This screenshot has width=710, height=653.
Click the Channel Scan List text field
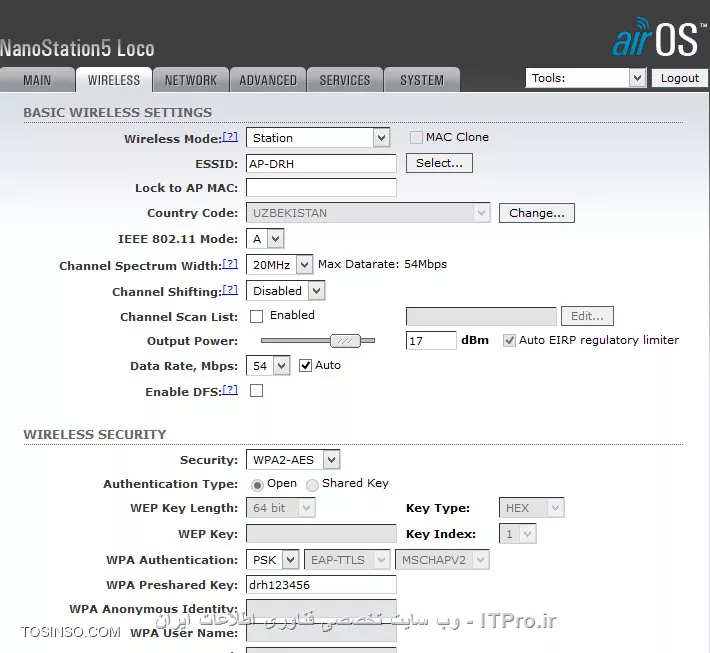pos(481,316)
